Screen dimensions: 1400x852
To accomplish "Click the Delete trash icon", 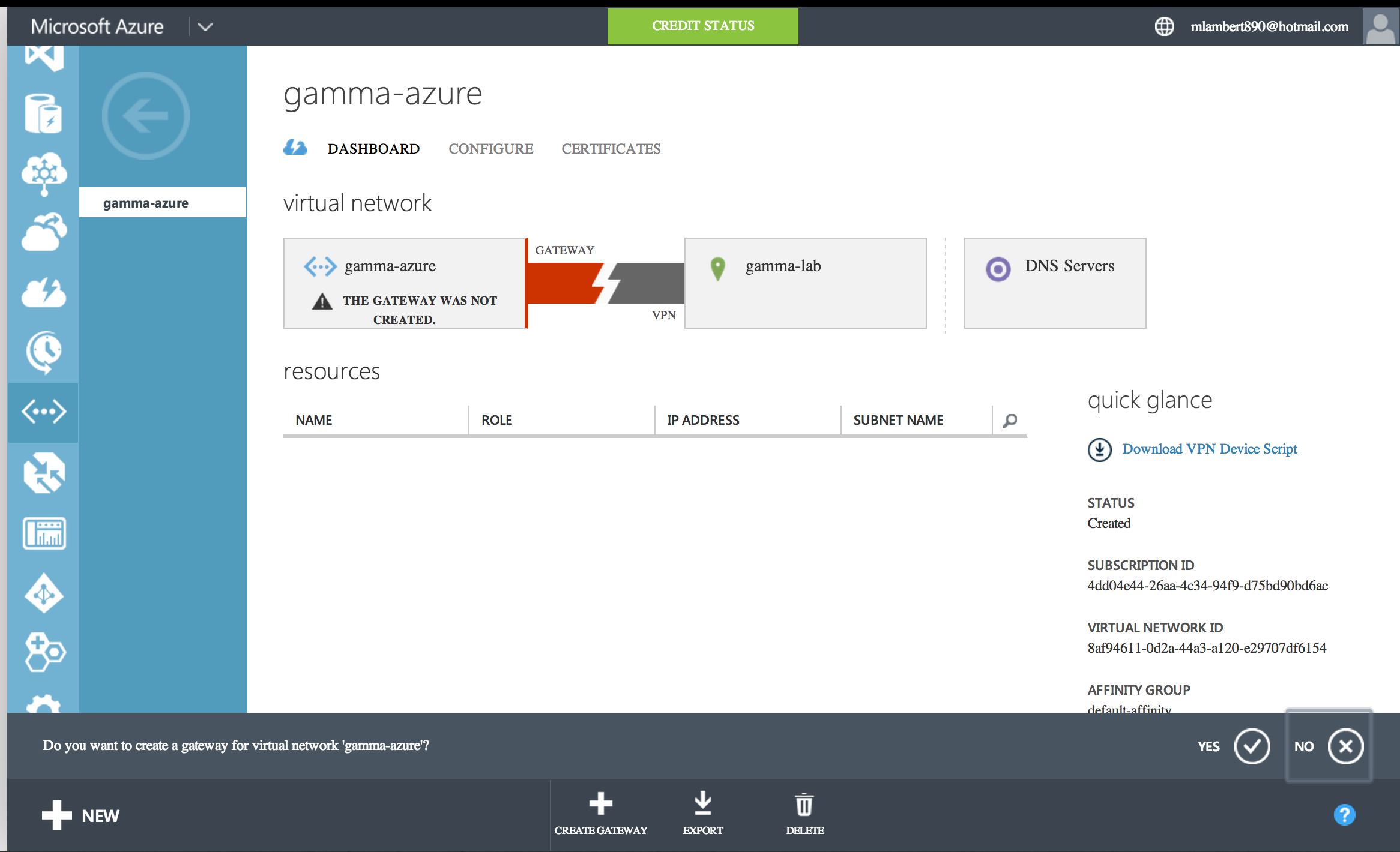I will [804, 805].
